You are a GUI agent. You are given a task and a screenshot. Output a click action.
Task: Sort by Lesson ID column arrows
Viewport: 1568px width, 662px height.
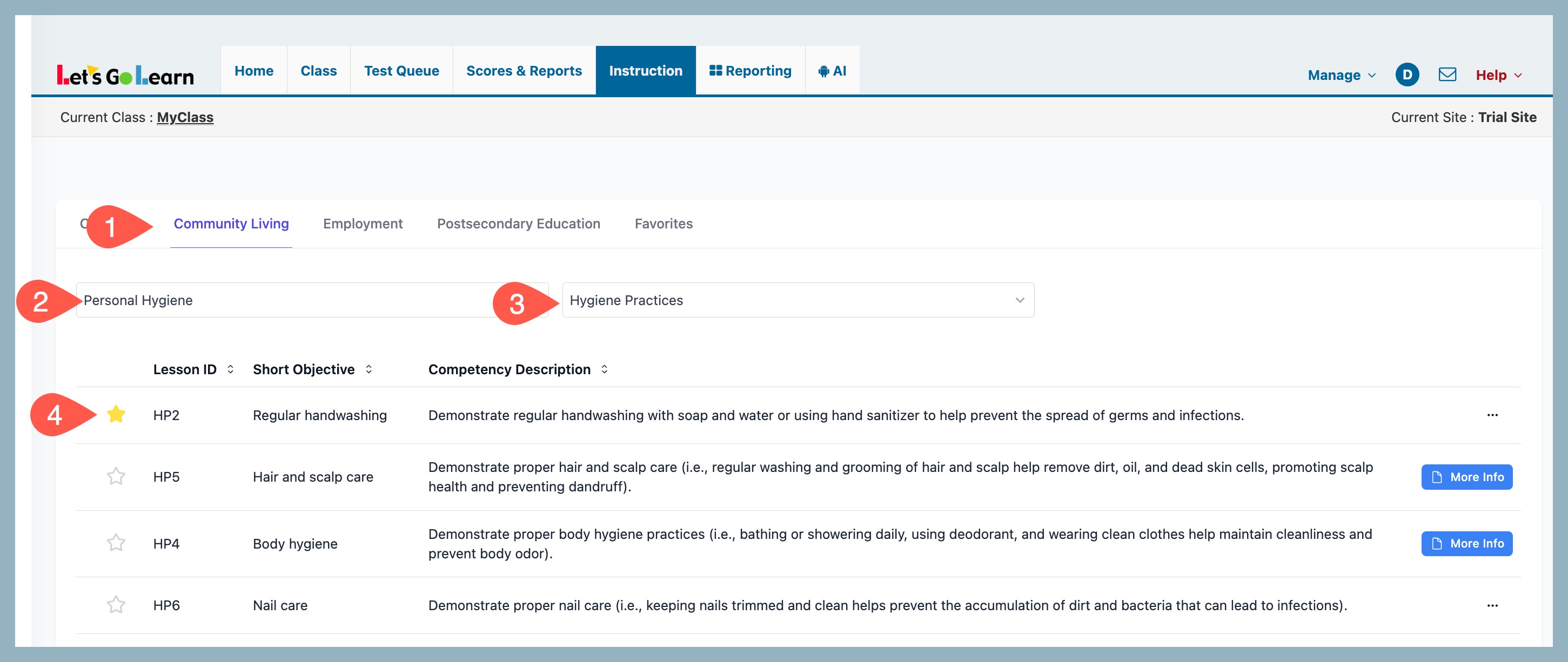point(230,369)
